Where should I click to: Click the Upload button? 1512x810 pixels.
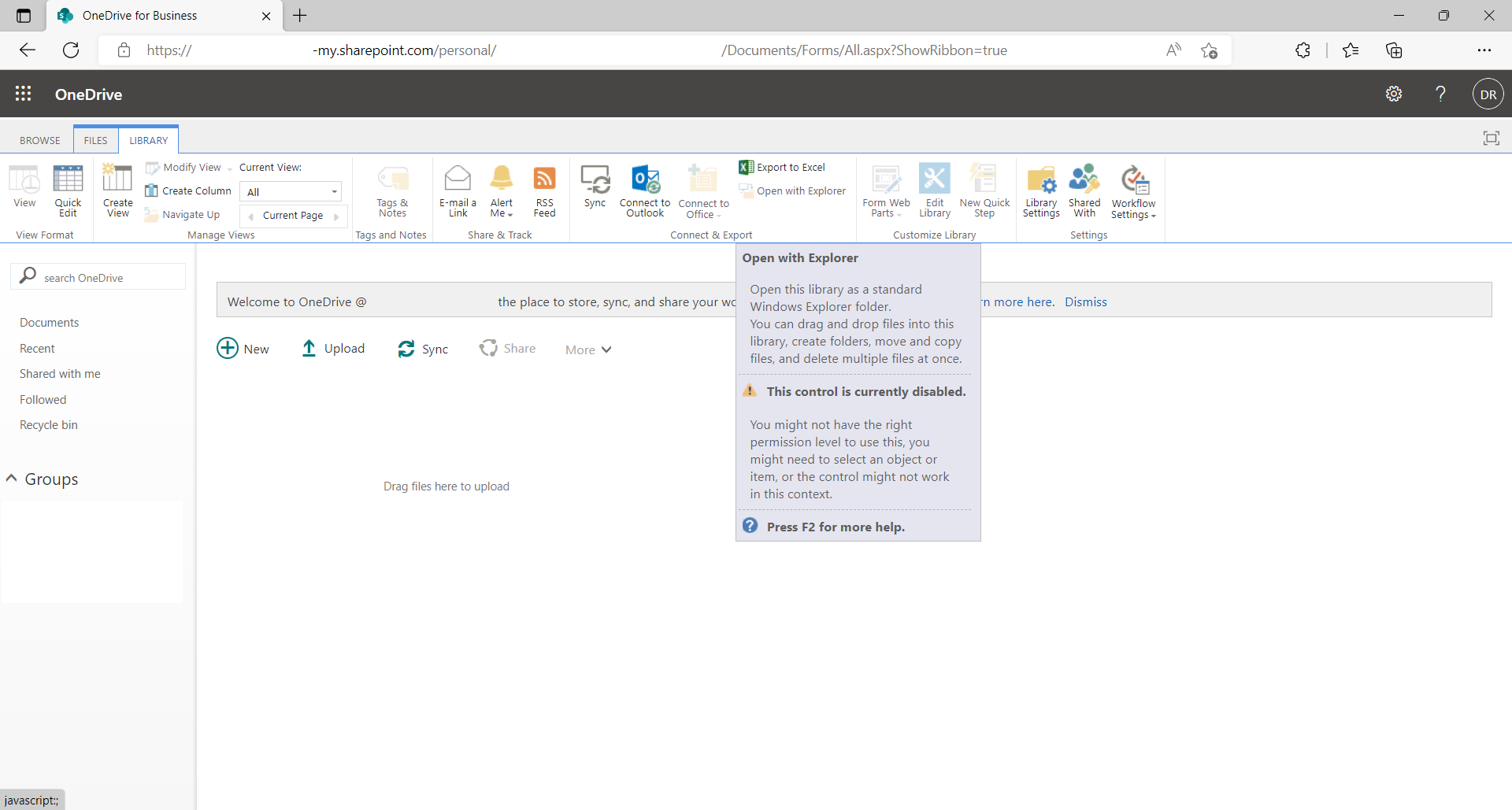(x=333, y=348)
